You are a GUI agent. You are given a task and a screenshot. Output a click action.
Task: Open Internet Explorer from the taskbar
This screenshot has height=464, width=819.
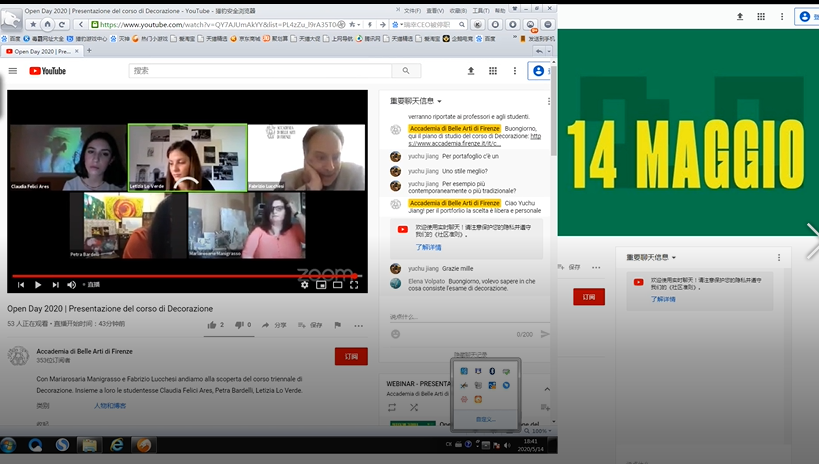point(116,445)
